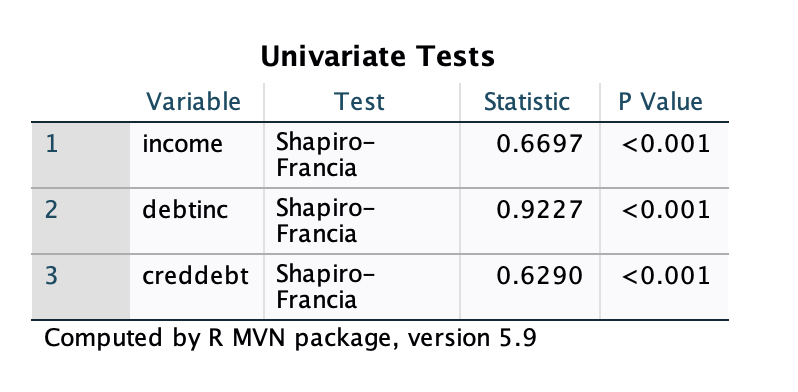Click the P Value column header
Screen dimensions: 798x392
click(x=661, y=102)
